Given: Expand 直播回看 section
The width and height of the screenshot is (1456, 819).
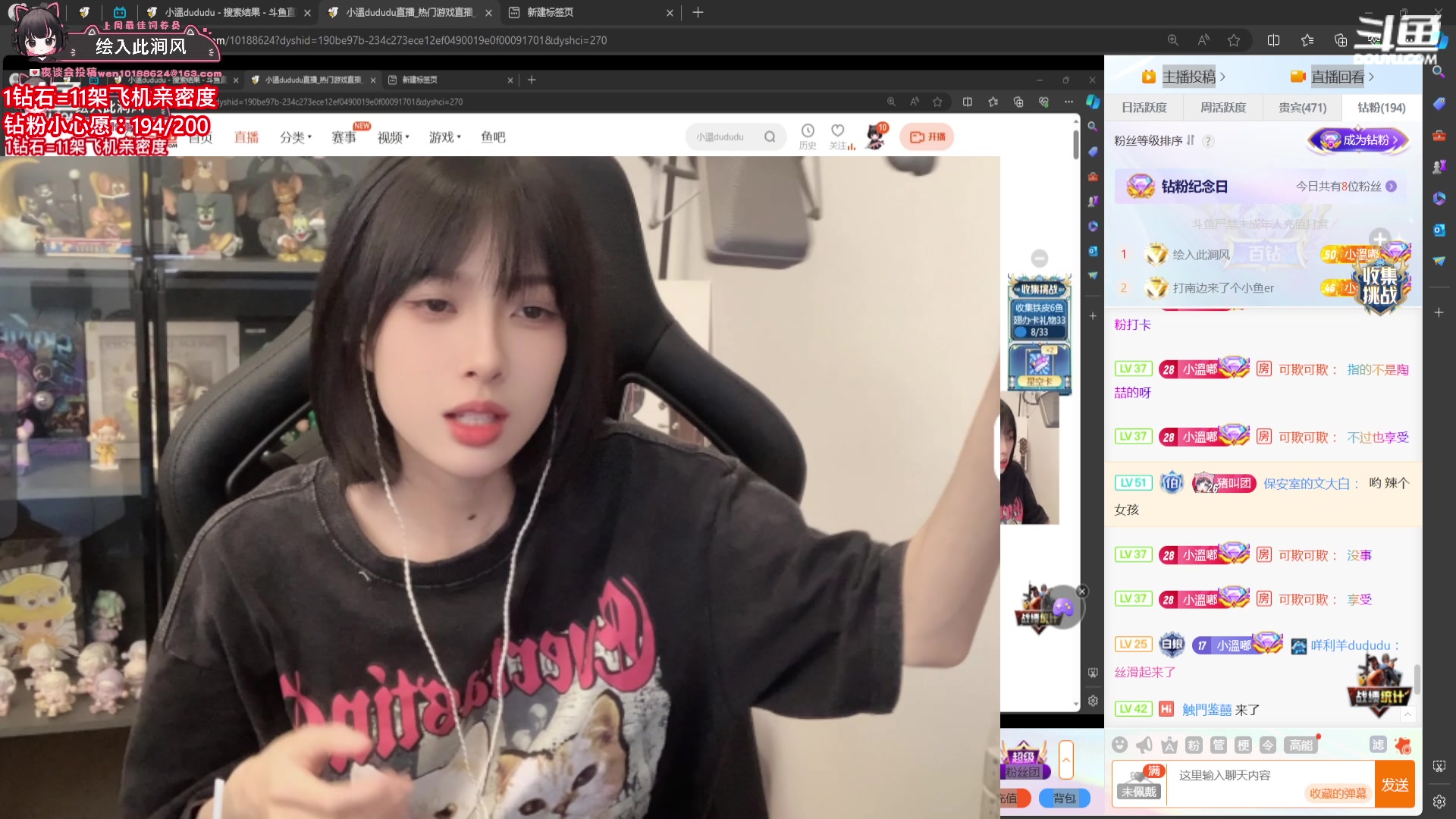Looking at the screenshot, I should click(1332, 77).
